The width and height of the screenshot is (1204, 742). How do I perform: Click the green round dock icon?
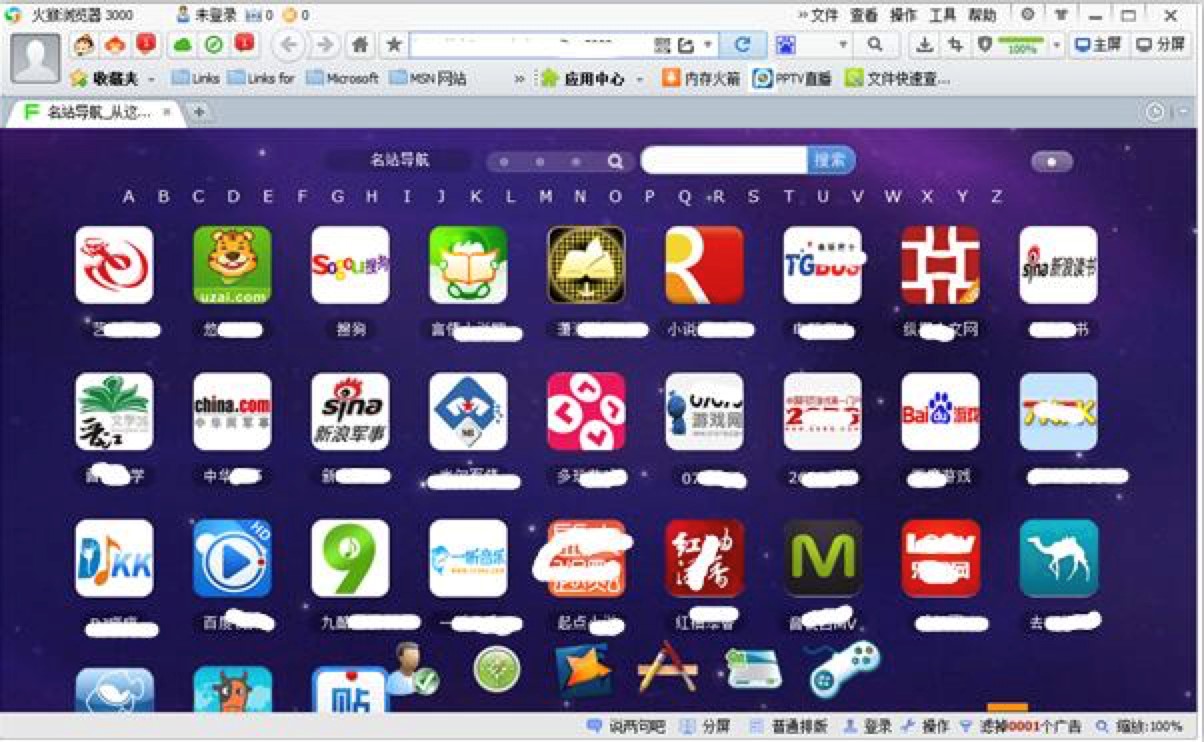click(497, 669)
